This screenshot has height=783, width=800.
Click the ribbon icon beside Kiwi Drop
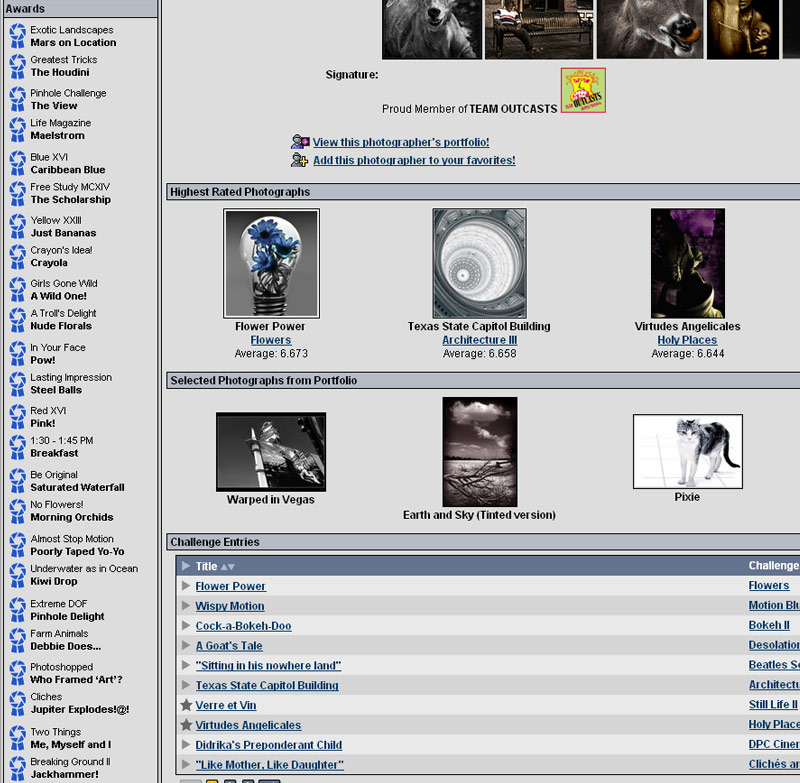point(17,575)
